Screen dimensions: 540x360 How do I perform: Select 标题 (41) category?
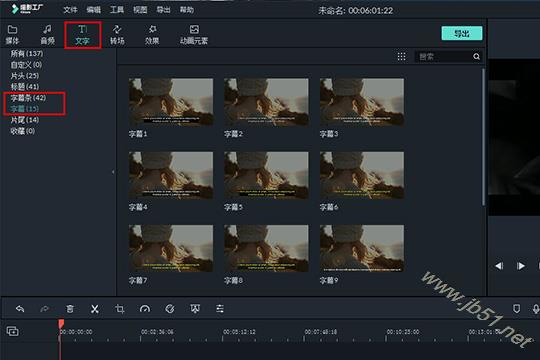(x=24, y=86)
